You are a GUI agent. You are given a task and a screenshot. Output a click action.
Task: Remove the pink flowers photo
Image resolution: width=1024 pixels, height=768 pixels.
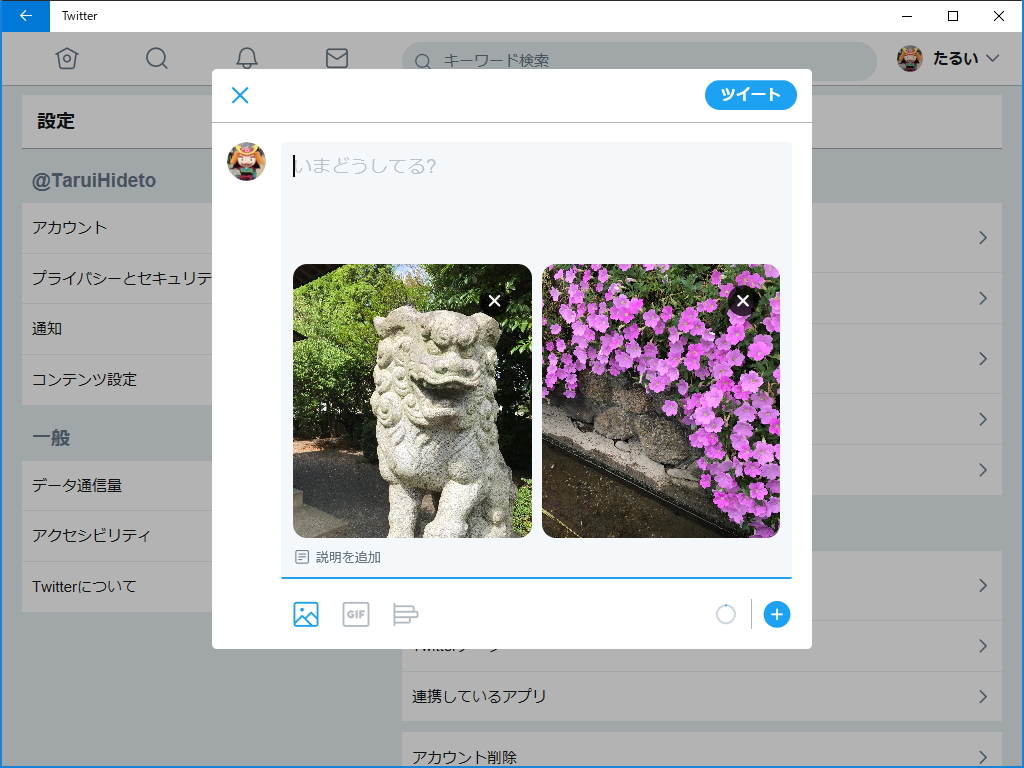pyautogui.click(x=741, y=300)
